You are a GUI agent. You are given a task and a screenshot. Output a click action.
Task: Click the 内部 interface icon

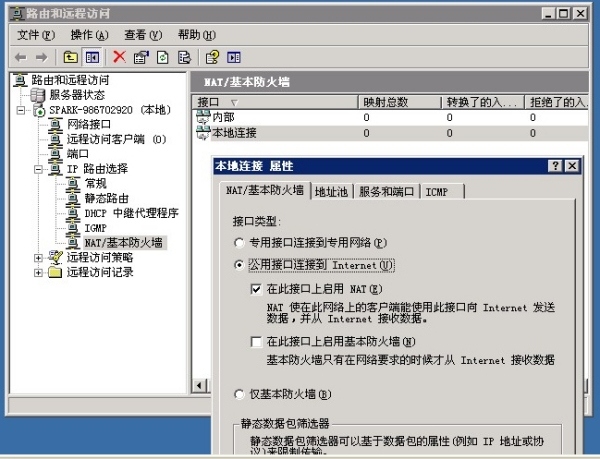click(x=203, y=117)
